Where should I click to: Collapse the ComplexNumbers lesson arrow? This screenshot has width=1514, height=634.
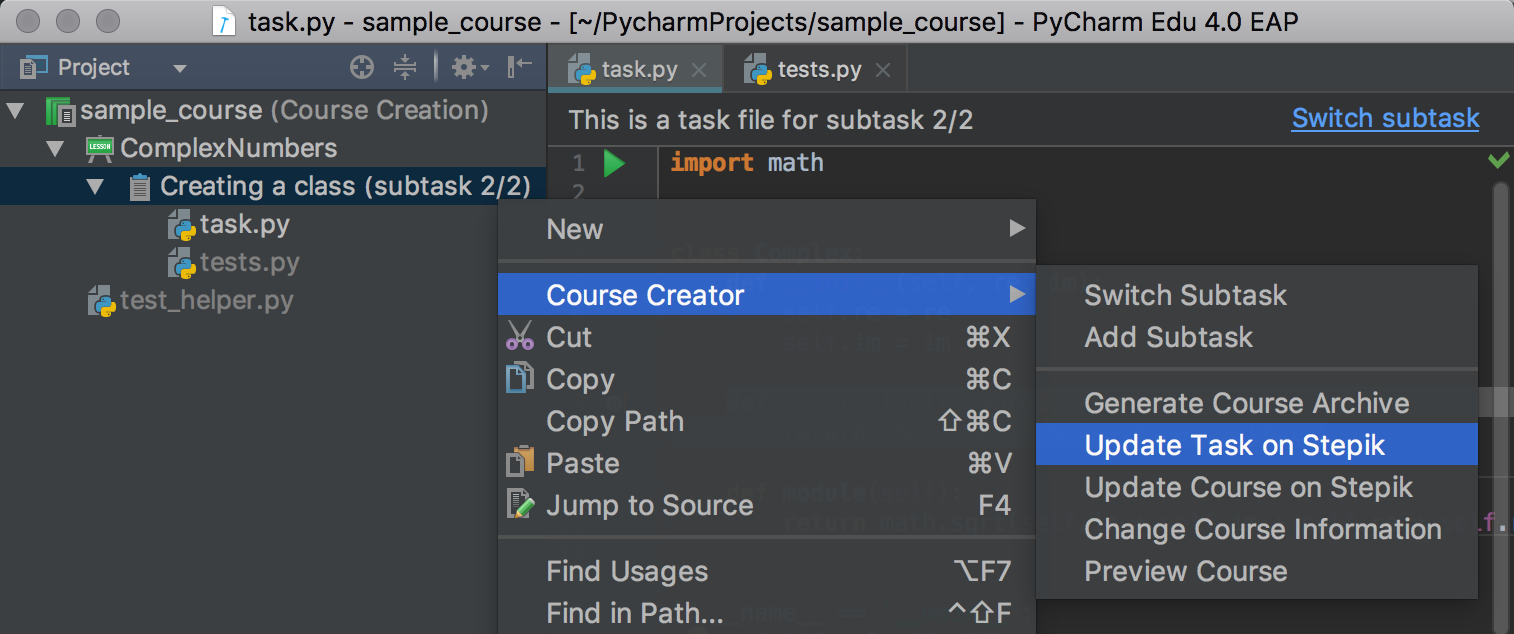point(55,148)
